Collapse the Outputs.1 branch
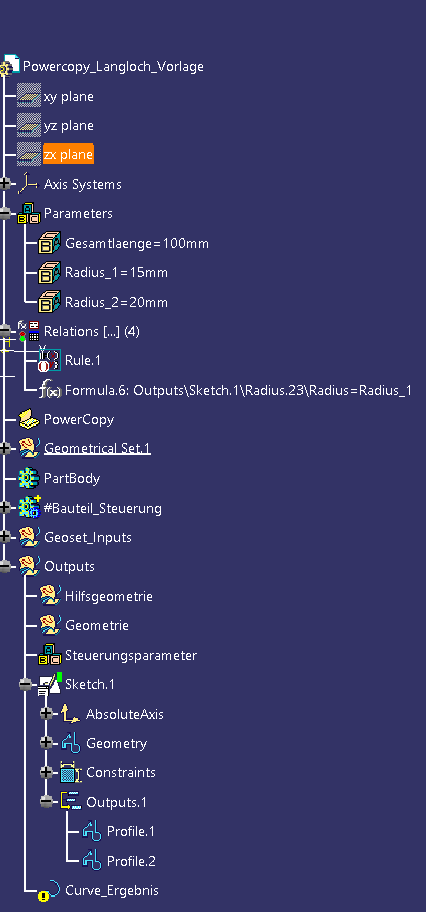 47,802
